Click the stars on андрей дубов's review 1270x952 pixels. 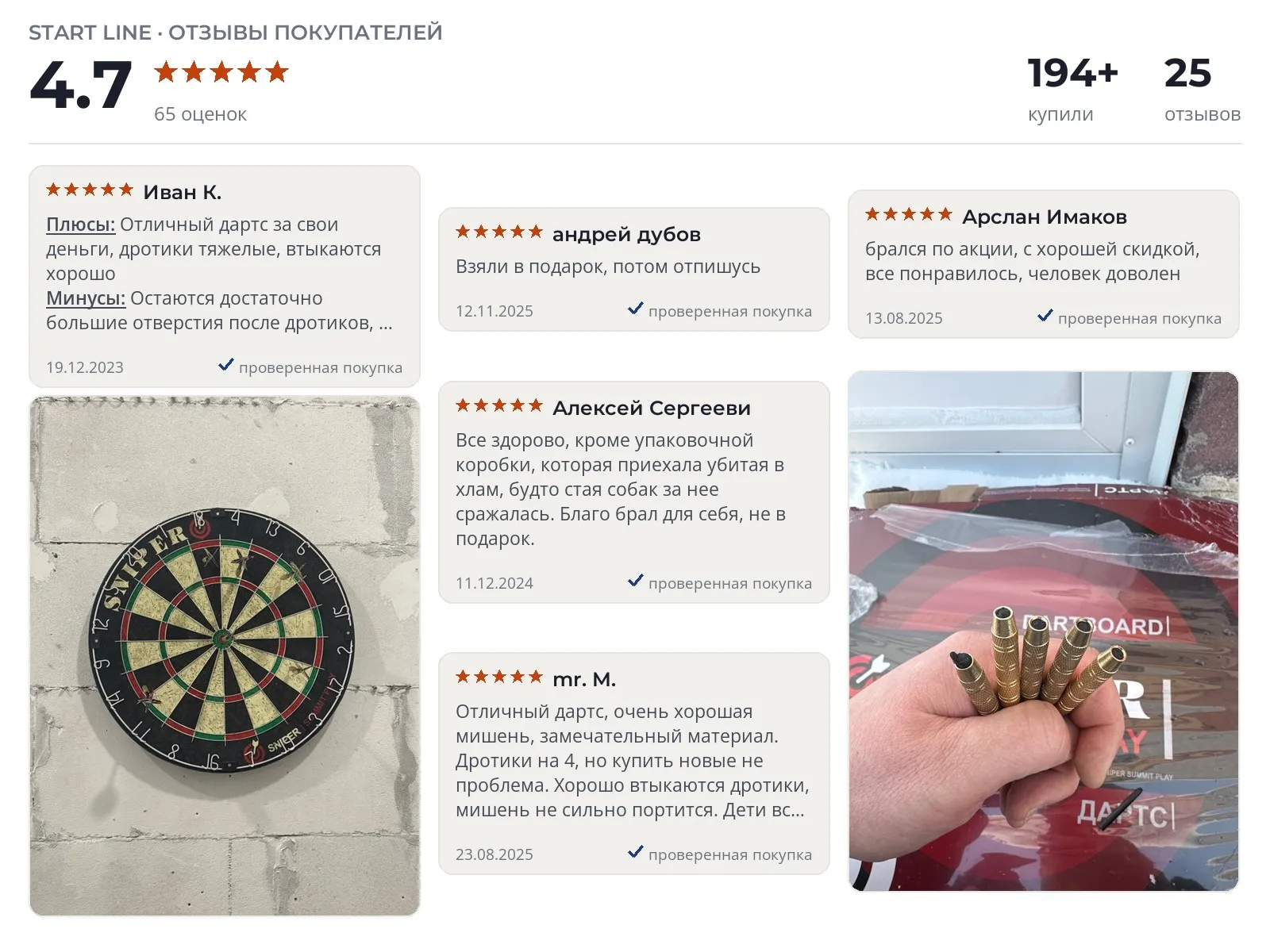pos(499,232)
